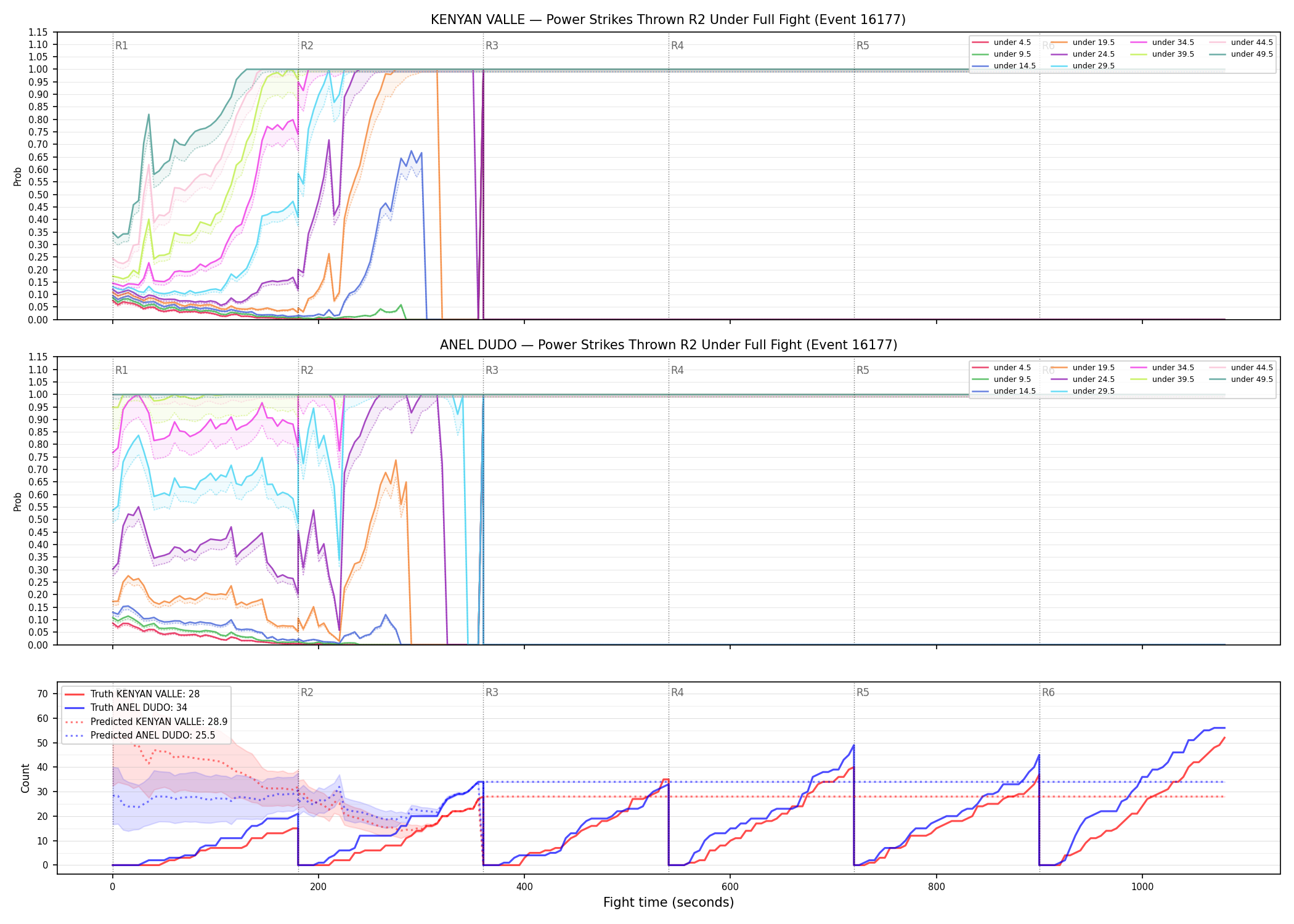Select 'under 14.5' in KENYAN VALLE legend
This screenshot has width=1294, height=924.
pyautogui.click(x=1004, y=66)
